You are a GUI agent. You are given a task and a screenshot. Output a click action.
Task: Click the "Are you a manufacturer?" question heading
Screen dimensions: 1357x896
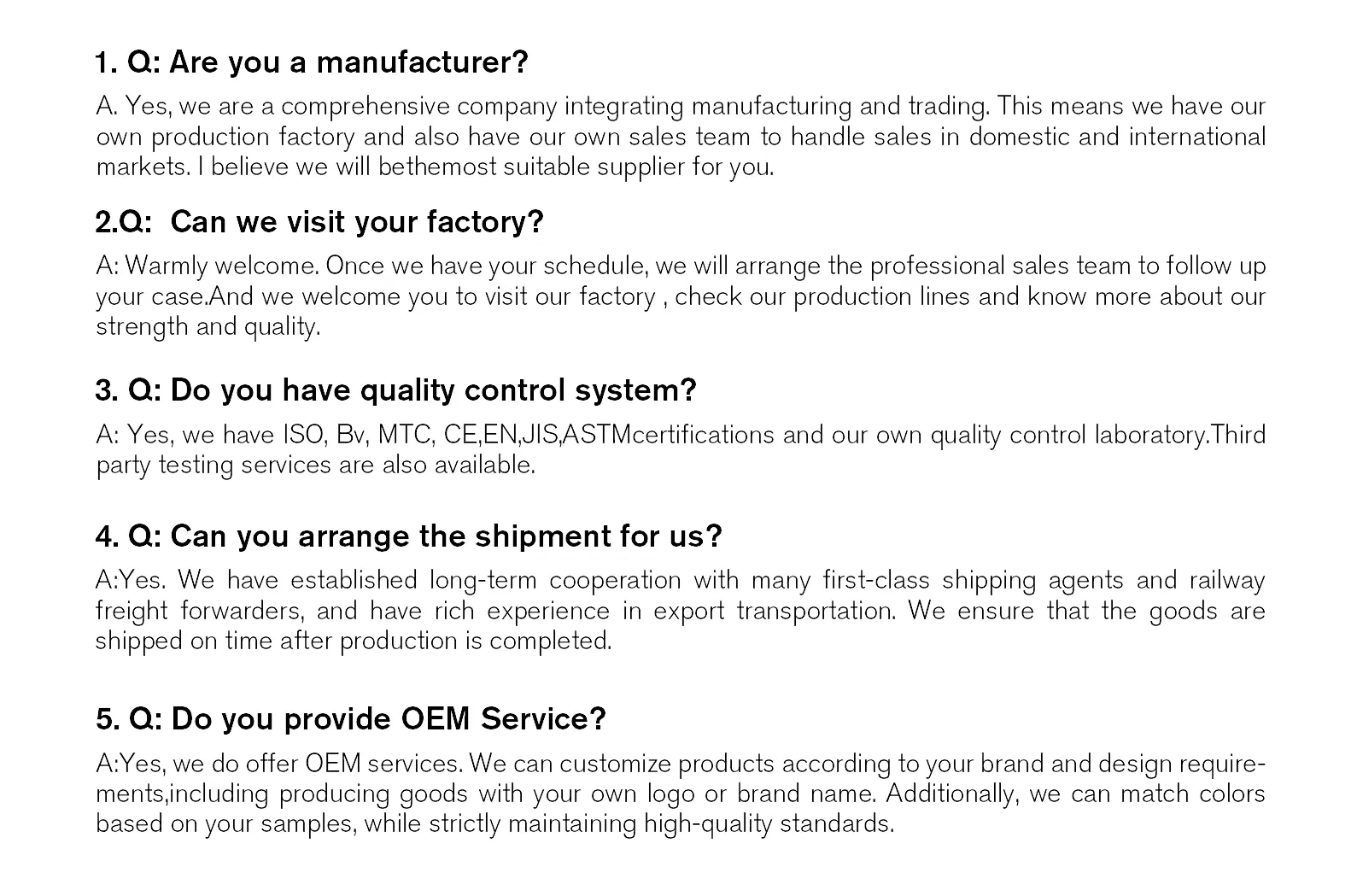click(x=348, y=62)
